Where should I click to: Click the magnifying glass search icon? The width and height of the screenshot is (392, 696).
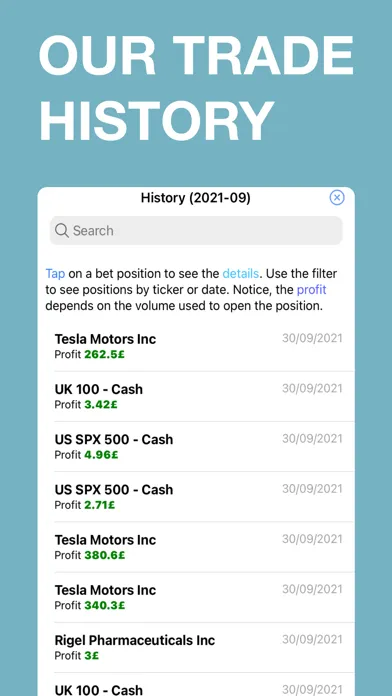62,230
